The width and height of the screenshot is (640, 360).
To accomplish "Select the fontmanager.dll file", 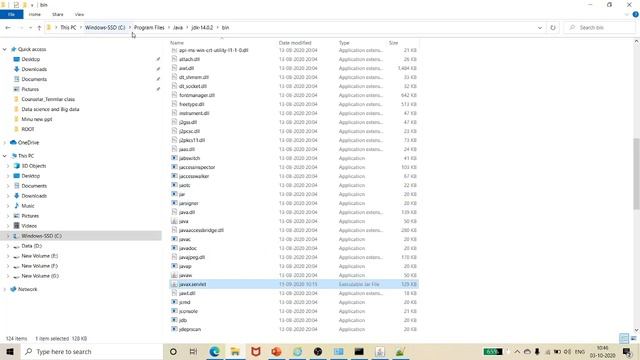I will point(197,95).
